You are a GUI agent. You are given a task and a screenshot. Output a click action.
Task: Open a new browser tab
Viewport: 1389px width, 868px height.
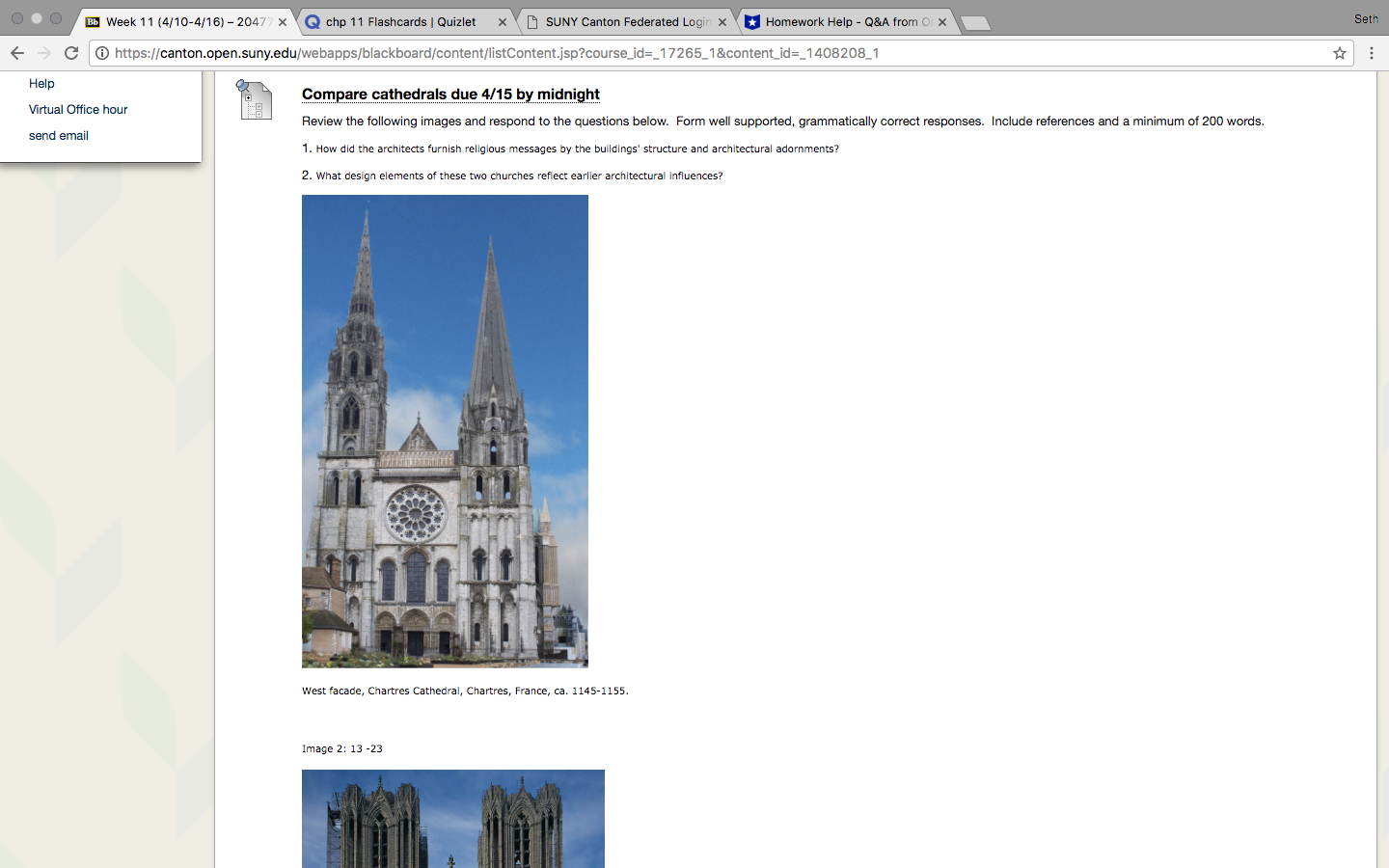tap(975, 23)
